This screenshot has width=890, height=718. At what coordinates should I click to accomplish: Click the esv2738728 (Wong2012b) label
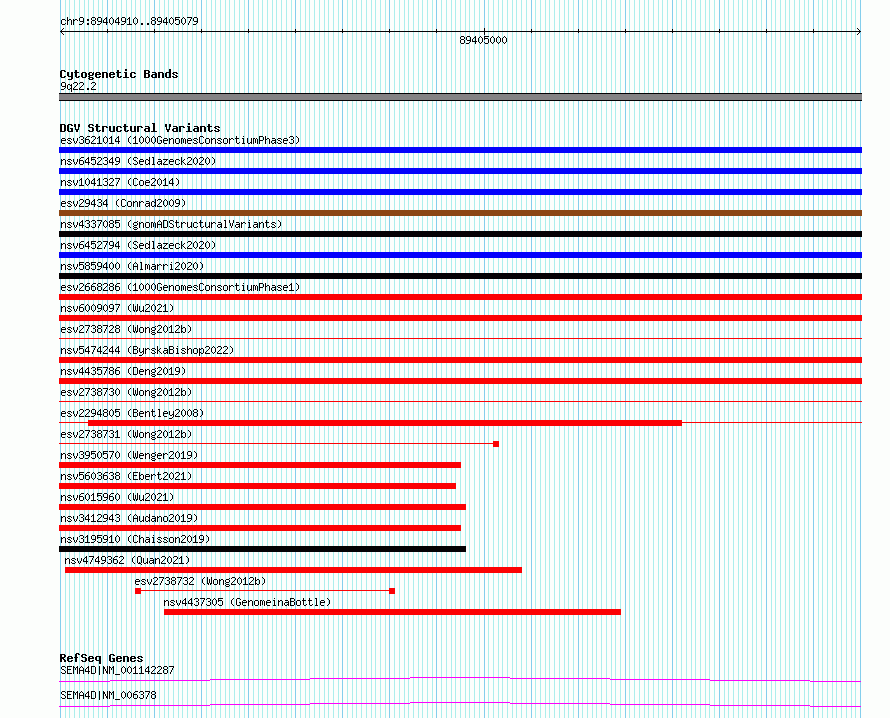click(126, 329)
